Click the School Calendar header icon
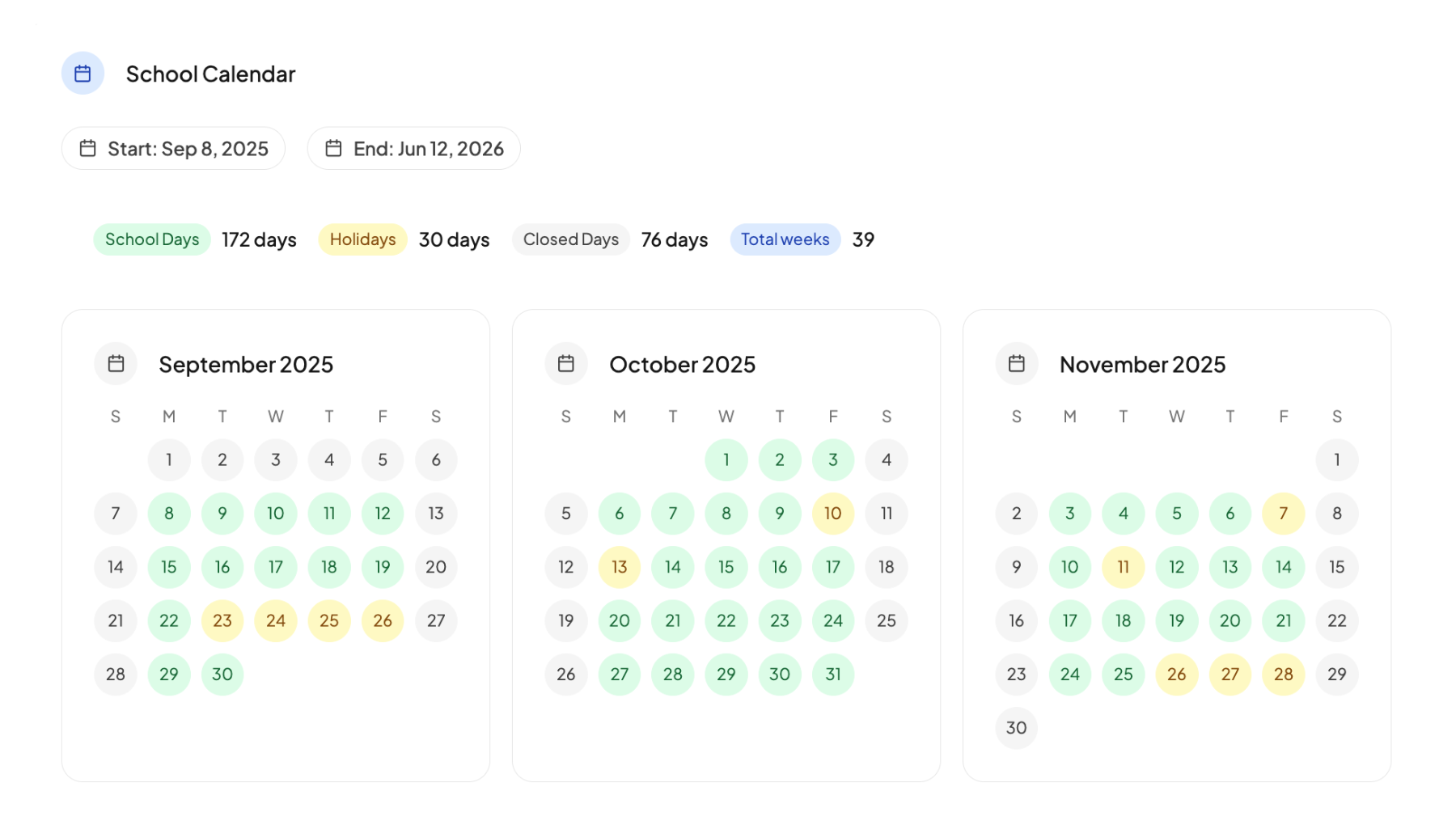This screenshot has height=825, width=1456. click(83, 74)
